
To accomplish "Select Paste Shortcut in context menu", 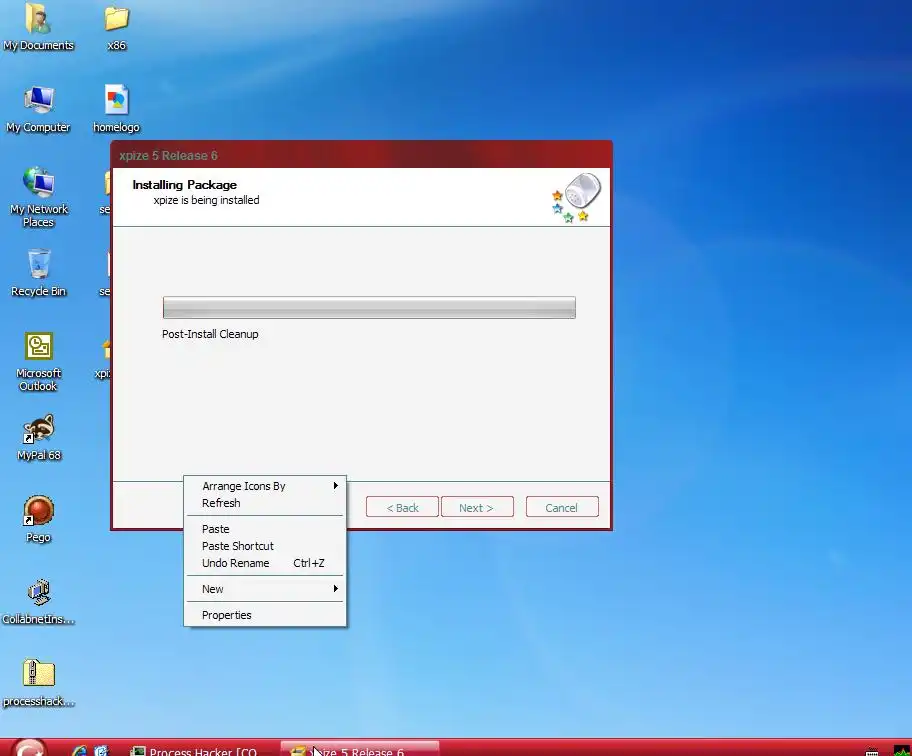I will pos(265,546).
